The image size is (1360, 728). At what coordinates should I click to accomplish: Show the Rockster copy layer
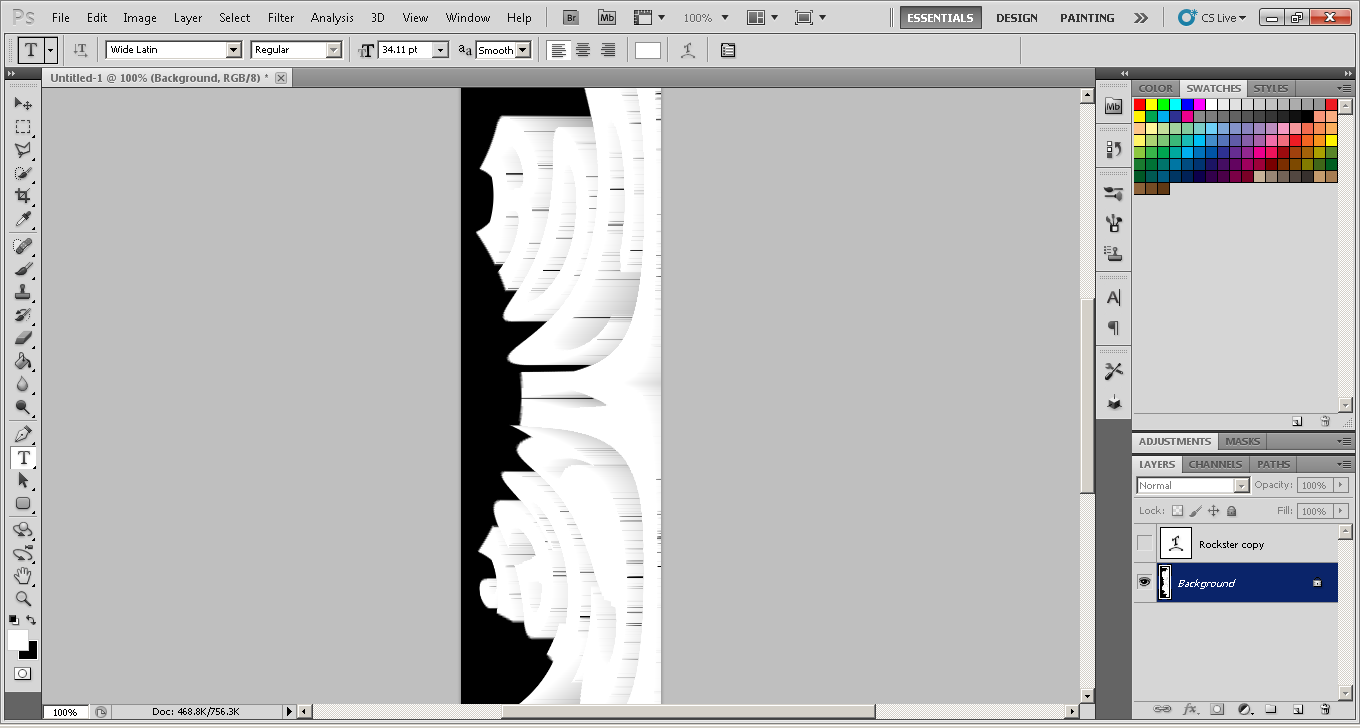pos(1144,544)
